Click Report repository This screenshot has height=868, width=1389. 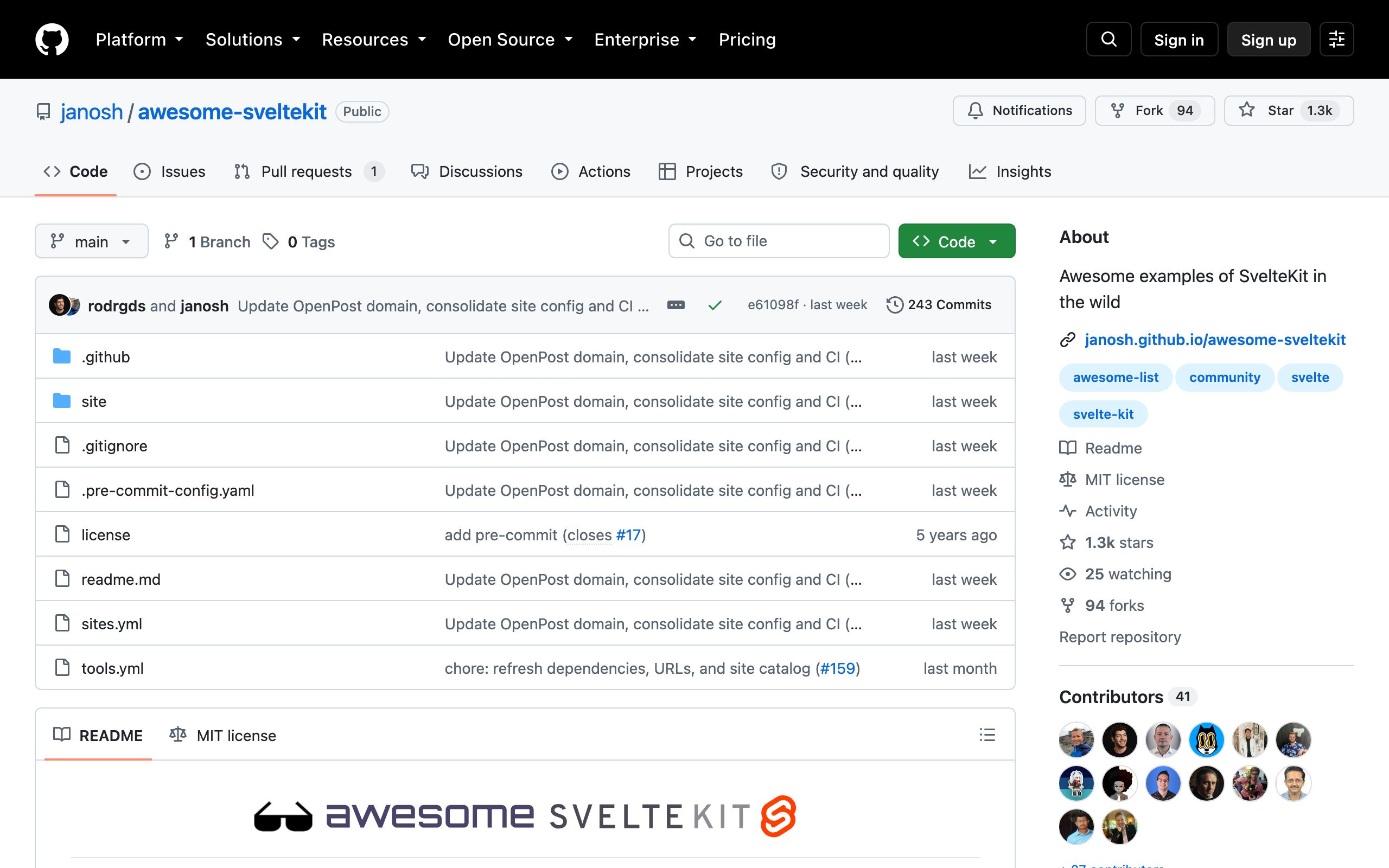click(x=1120, y=637)
